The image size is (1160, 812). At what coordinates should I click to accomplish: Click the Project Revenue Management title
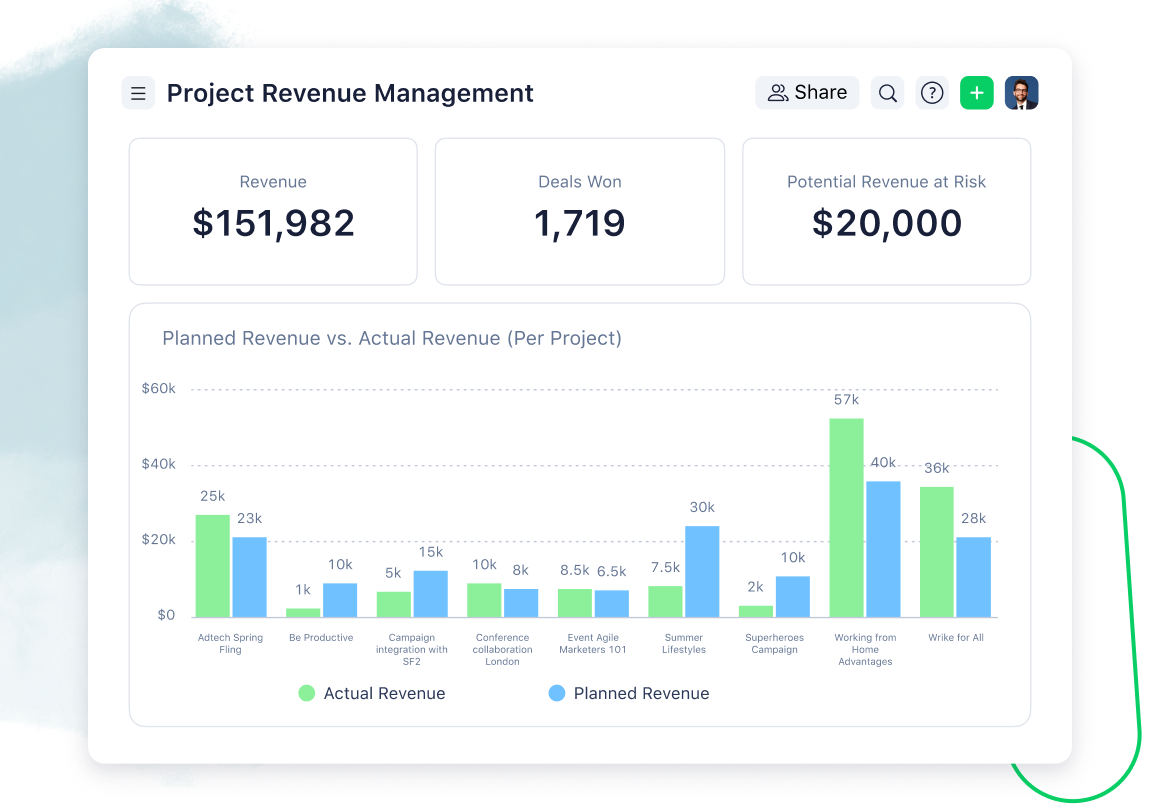click(x=350, y=93)
